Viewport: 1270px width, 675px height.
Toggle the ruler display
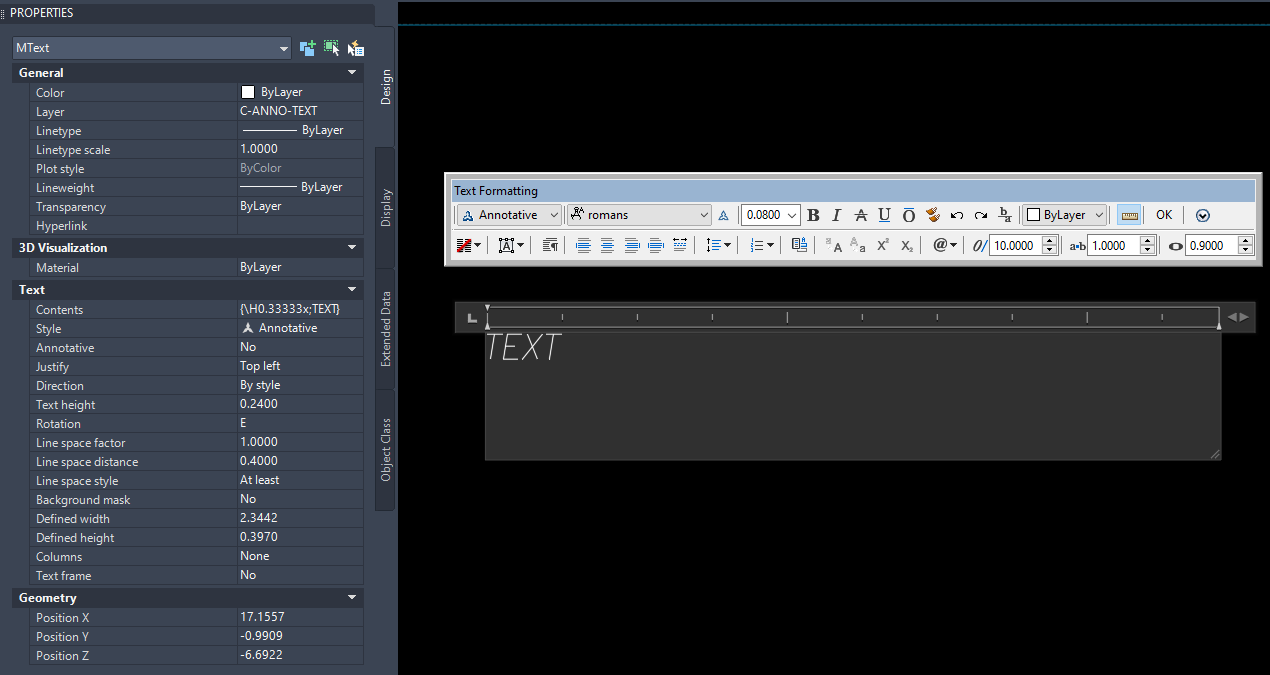(x=1129, y=215)
